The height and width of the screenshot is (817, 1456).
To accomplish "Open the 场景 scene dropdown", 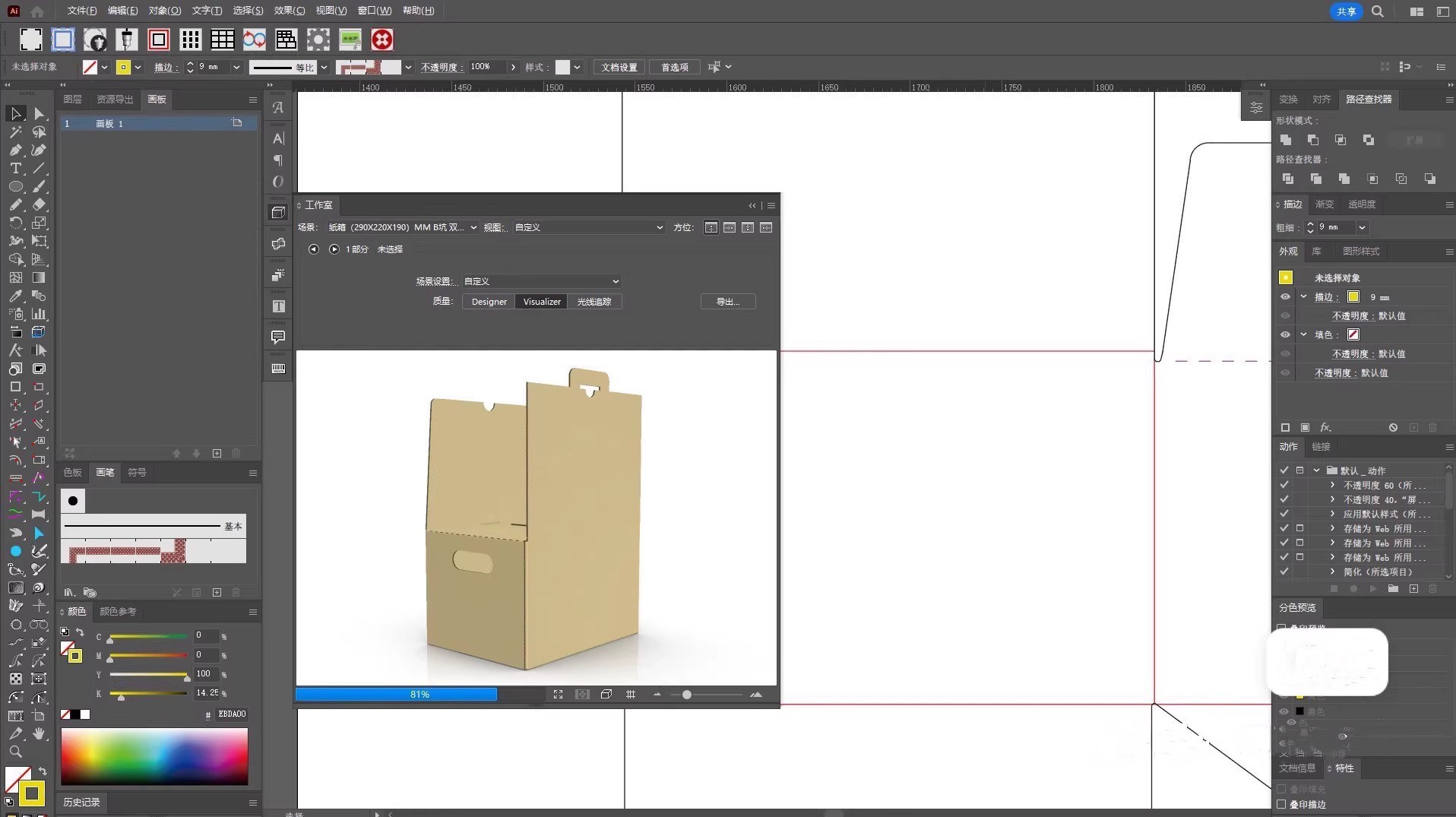I will click(402, 227).
